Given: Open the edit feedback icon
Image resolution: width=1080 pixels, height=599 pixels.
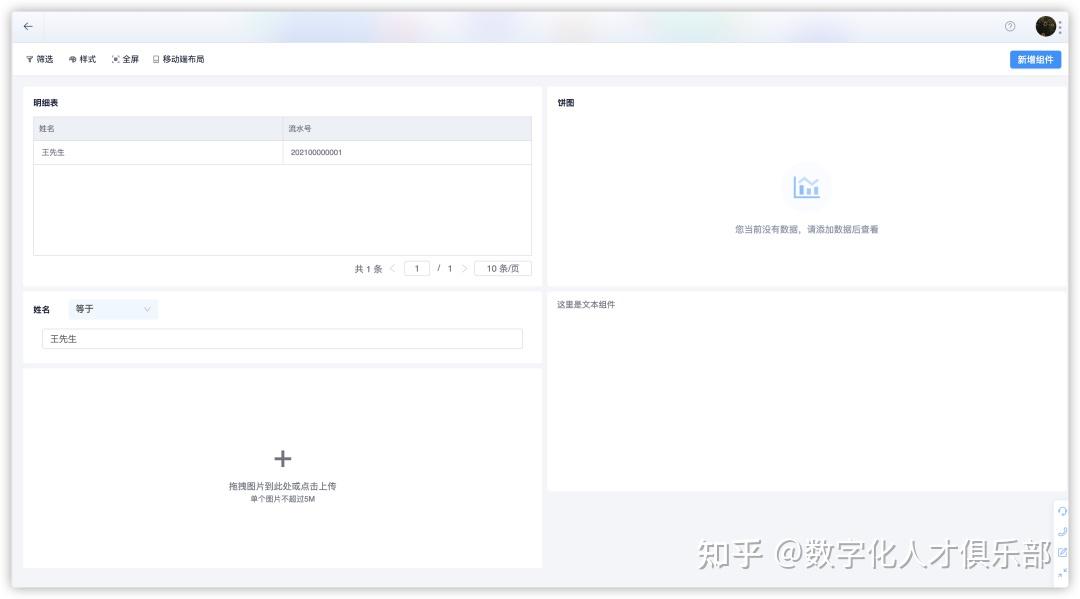Looking at the screenshot, I should (x=1062, y=552).
